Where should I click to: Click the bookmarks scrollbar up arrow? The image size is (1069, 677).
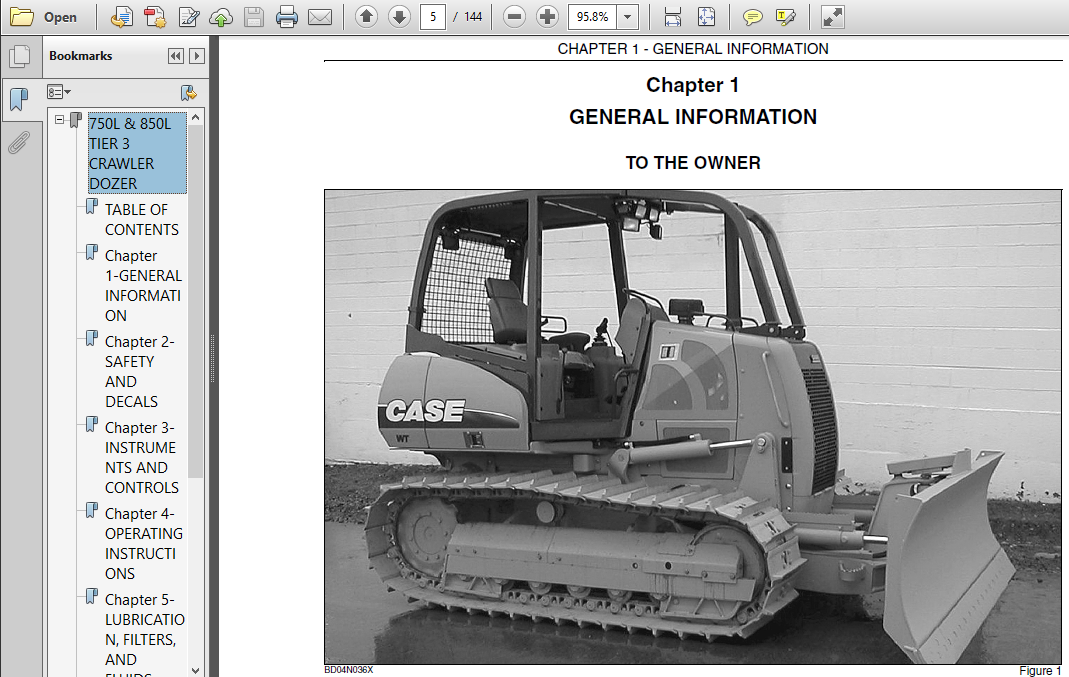[x=196, y=117]
